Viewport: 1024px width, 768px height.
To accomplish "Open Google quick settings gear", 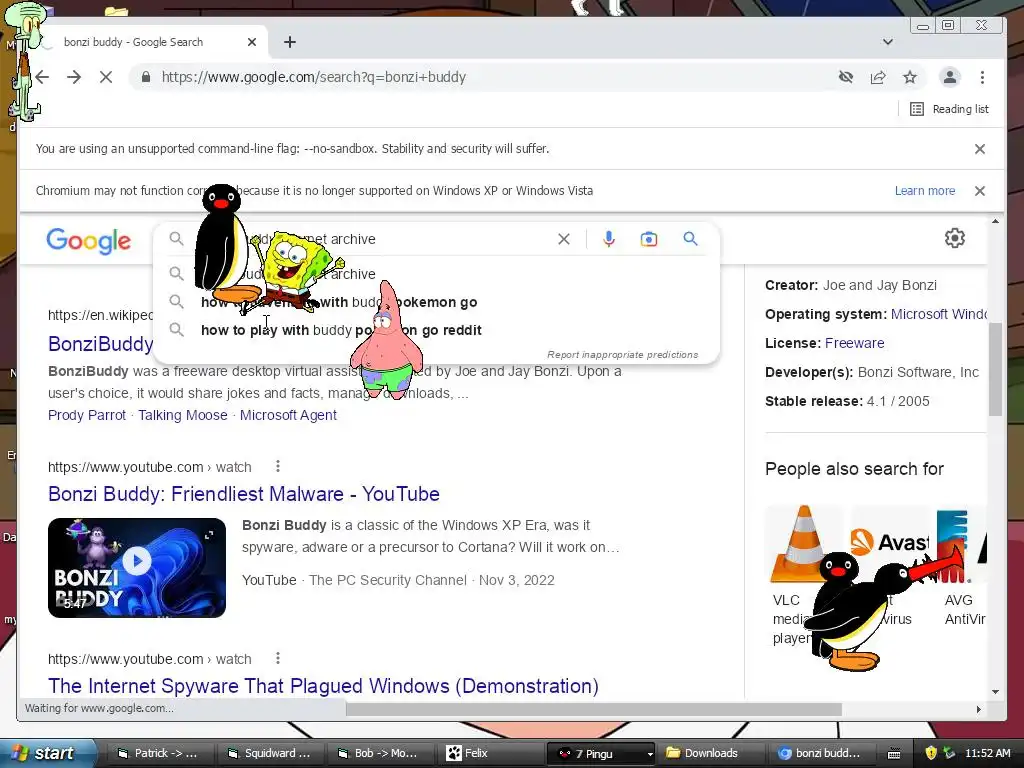I will click(x=955, y=238).
